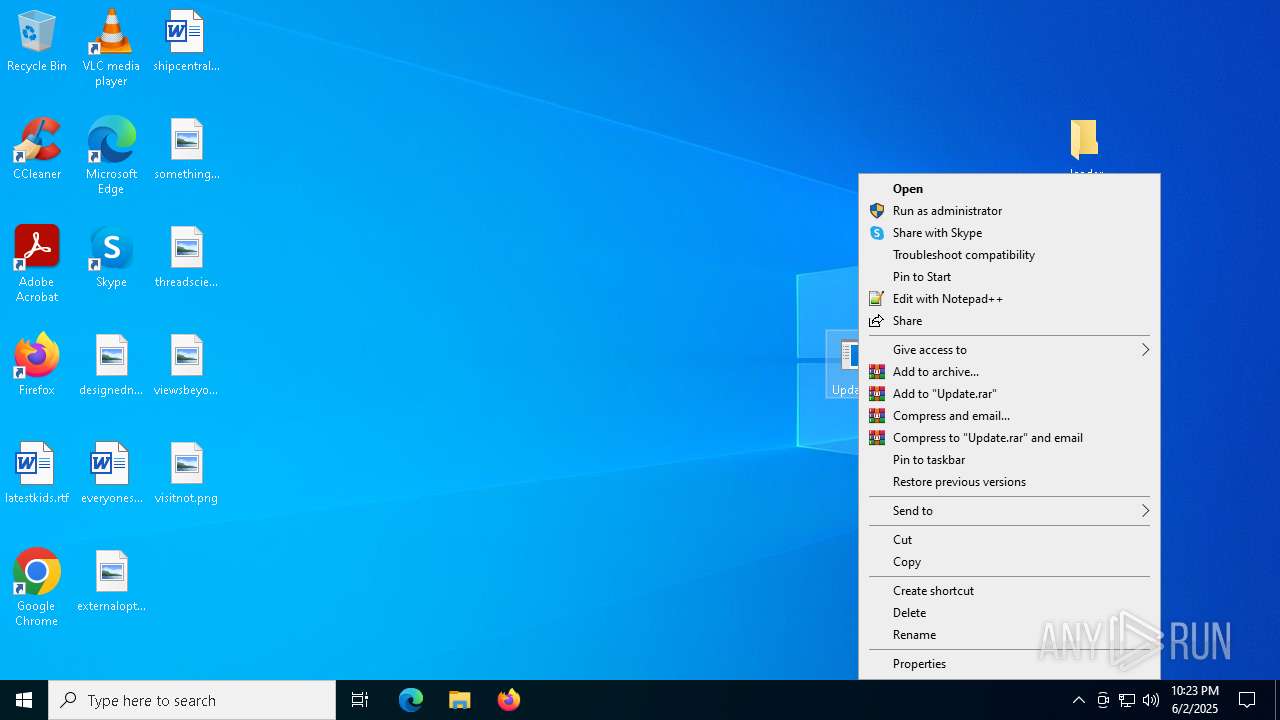
Task: Choose Rename in the context menu
Action: click(x=1009, y=635)
